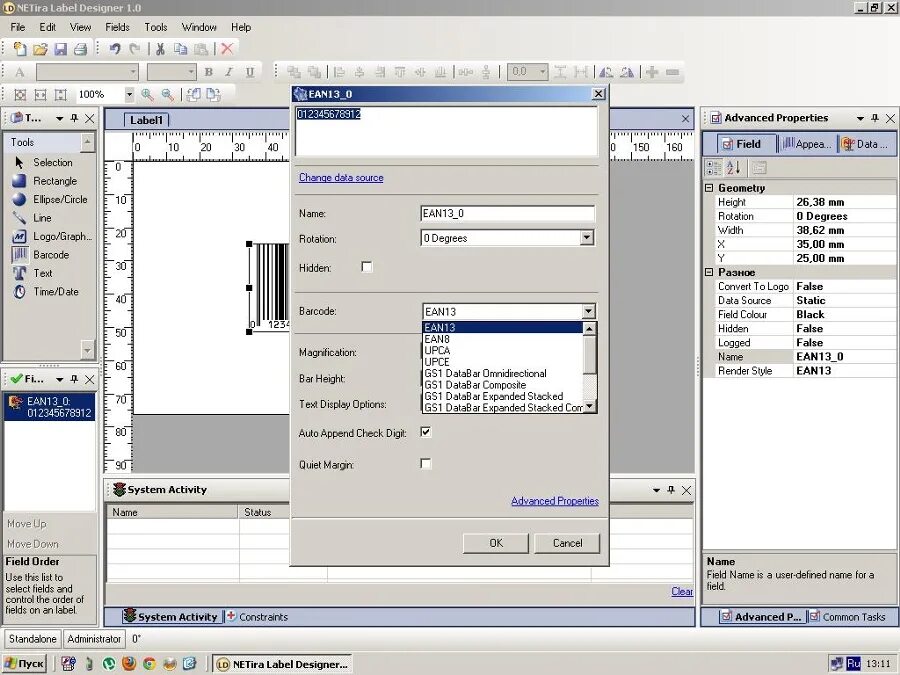
Task: Click the Save diskette toolbar icon
Action: click(60, 49)
